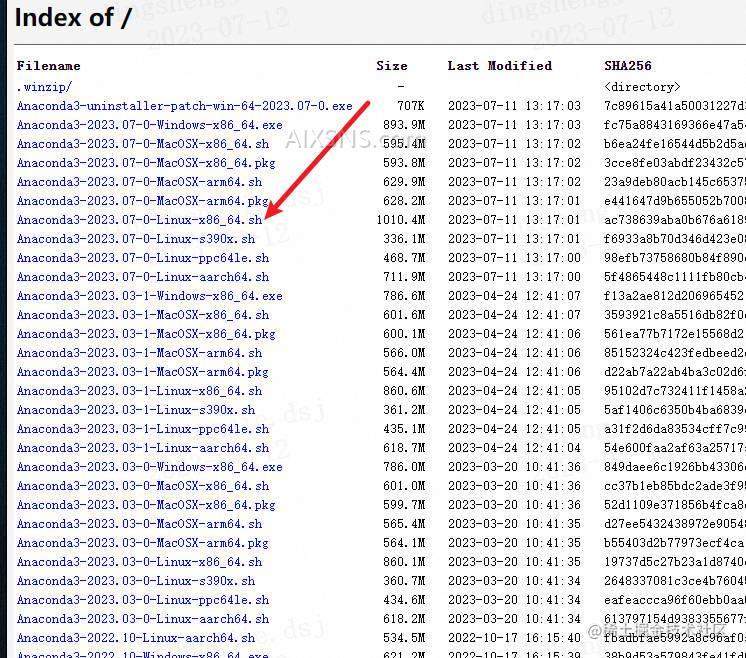Click Anaconda3-2023.03-1-MacOSX-x86_64.sh link

click(x=143, y=315)
